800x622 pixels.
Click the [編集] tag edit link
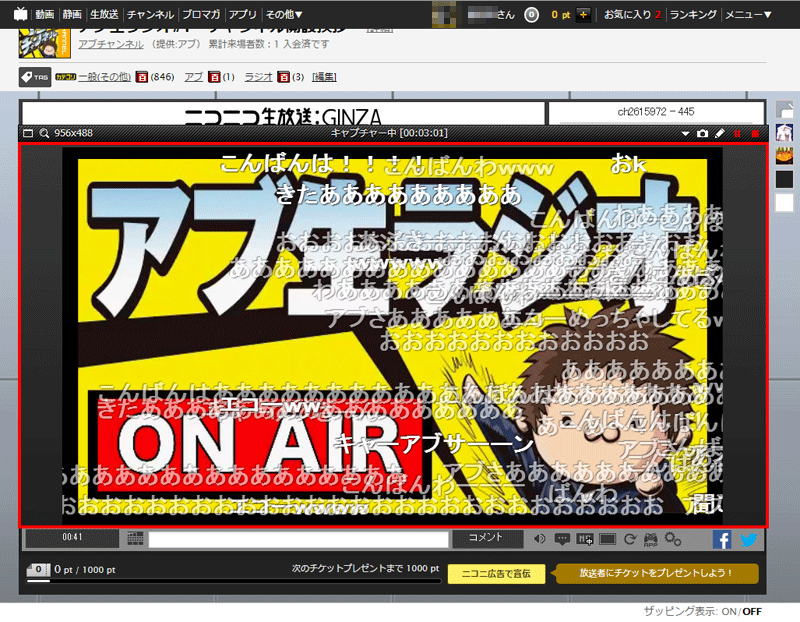click(x=324, y=77)
